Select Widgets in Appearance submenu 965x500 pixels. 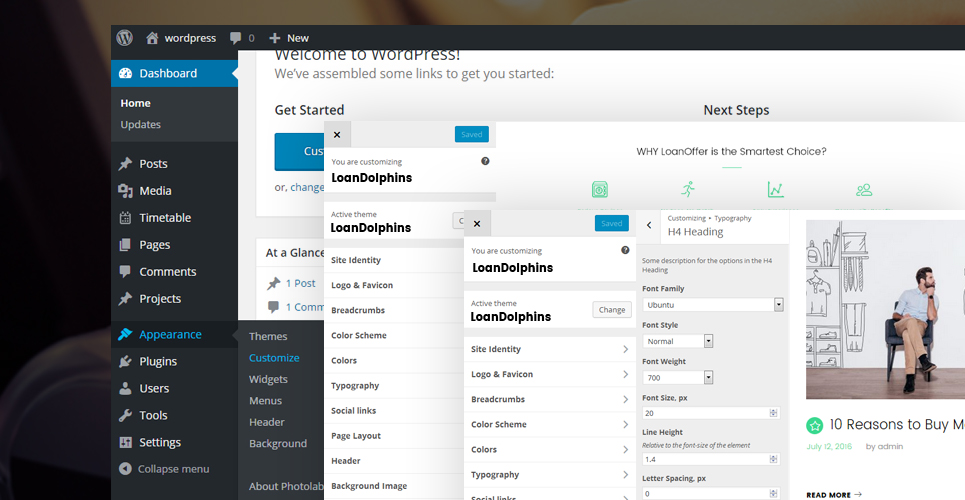[268, 379]
